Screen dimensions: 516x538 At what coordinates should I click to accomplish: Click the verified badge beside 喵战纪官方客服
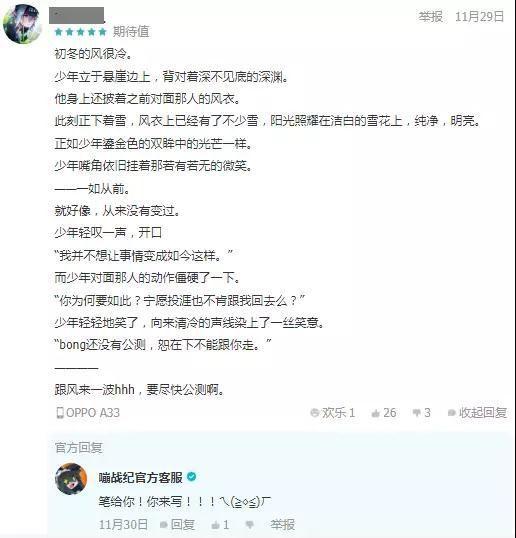pyautogui.click(x=192, y=477)
